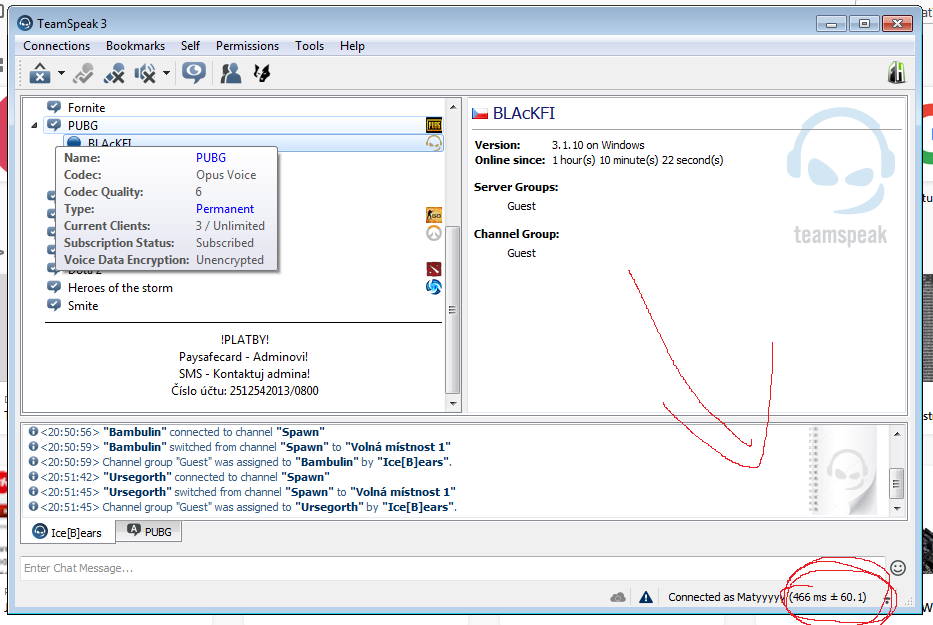This screenshot has height=625, width=933.
Task: Click the wolf-head toolbar icon
Action: coord(262,73)
